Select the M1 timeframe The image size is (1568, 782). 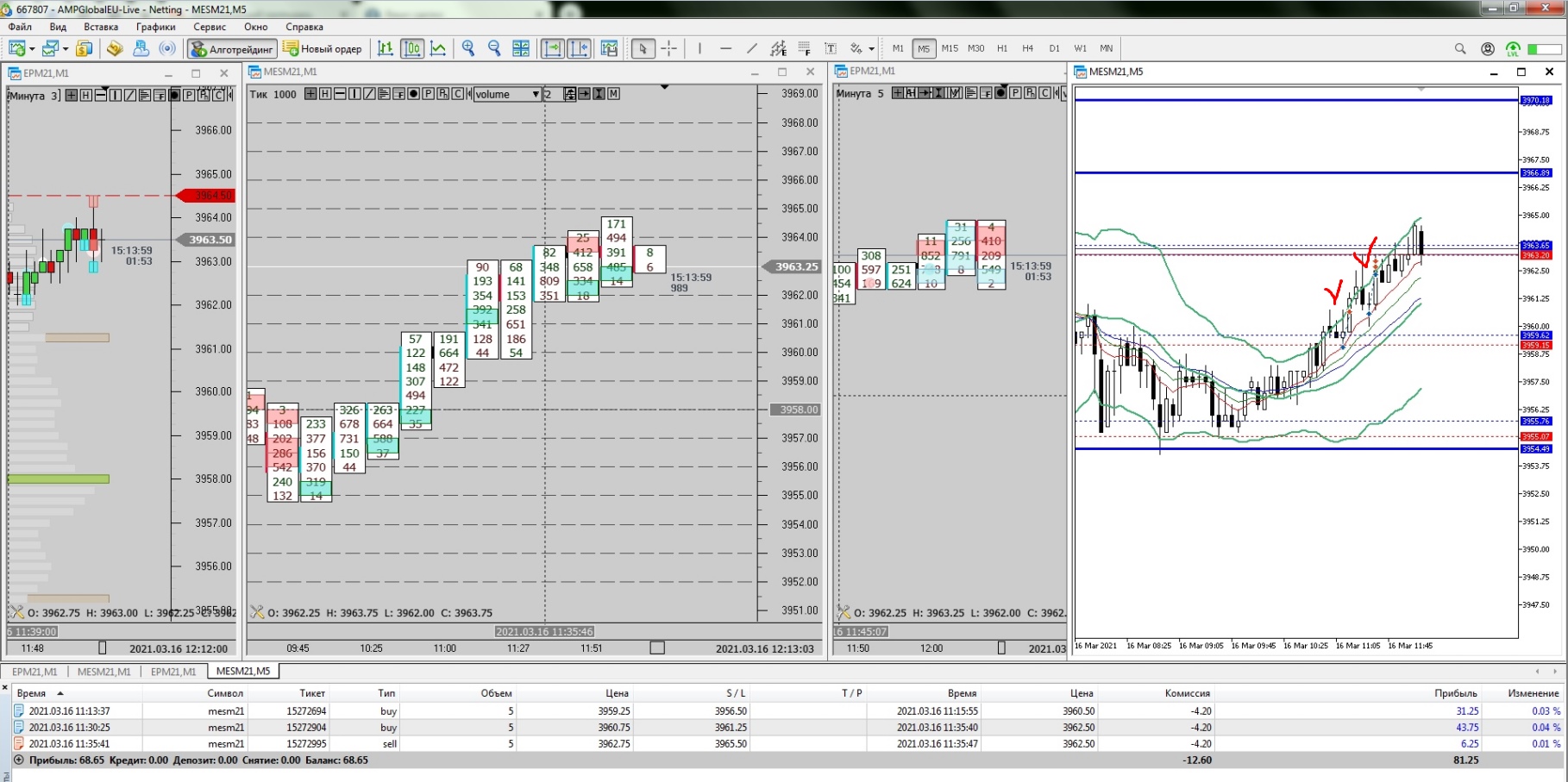pos(898,48)
